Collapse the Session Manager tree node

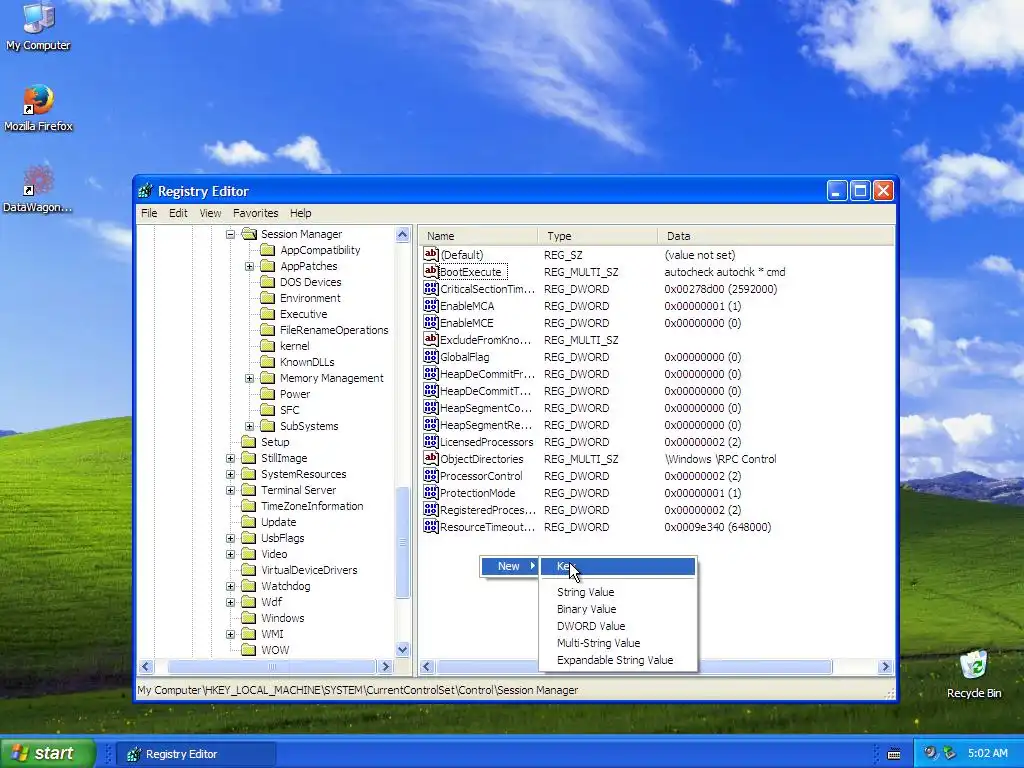click(231, 234)
